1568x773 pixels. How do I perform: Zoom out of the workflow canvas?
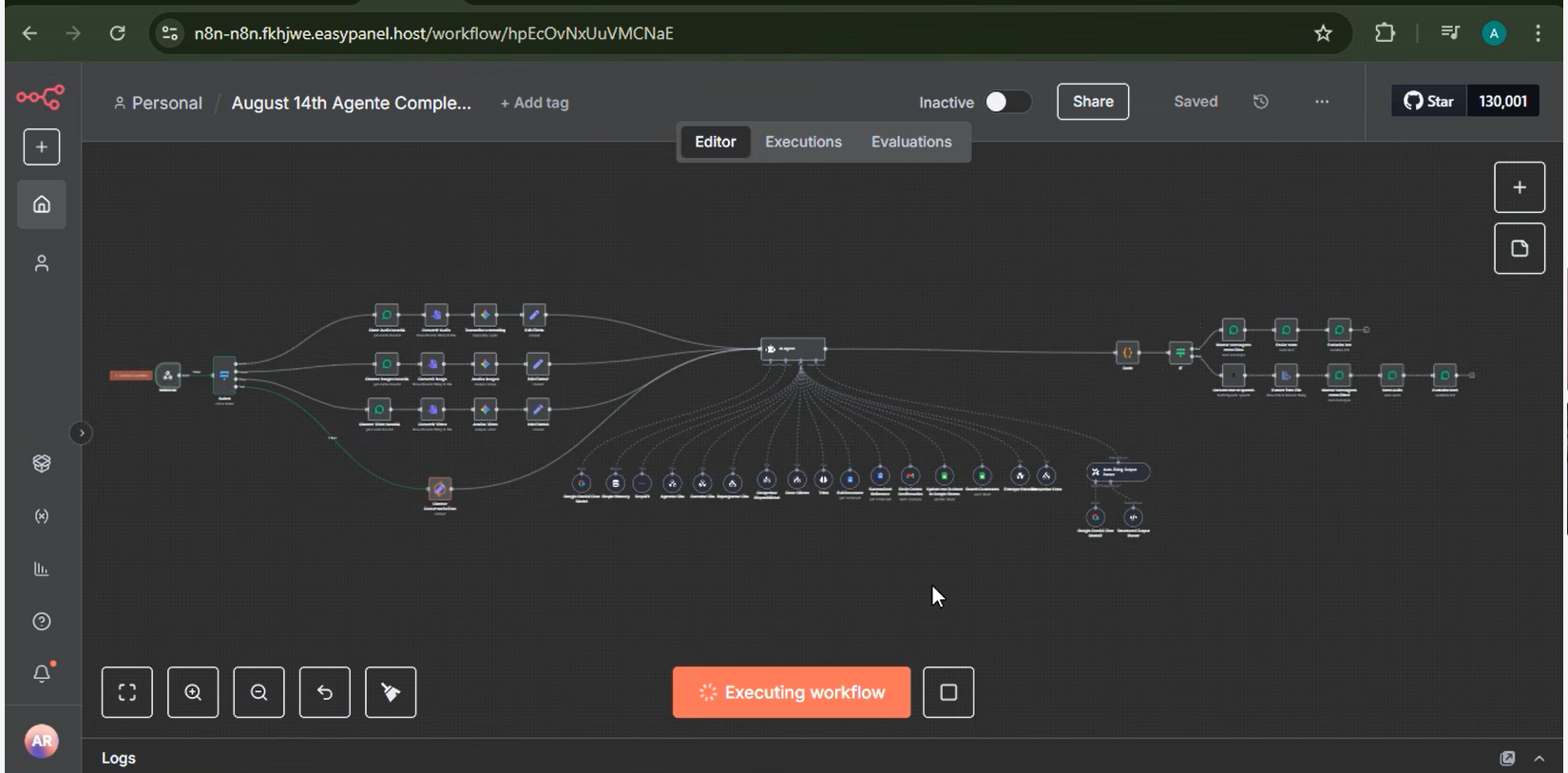[x=258, y=692]
